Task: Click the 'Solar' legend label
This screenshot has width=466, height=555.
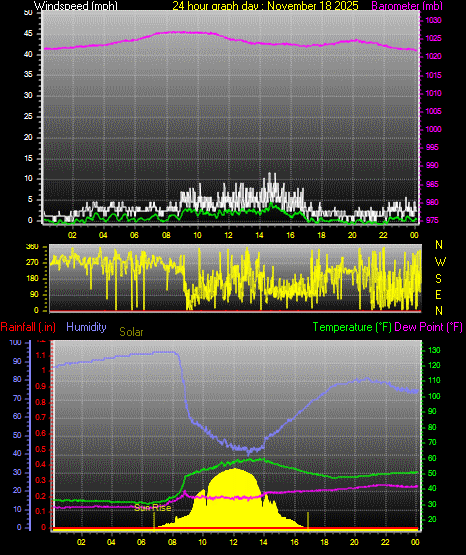Action: coord(131,332)
